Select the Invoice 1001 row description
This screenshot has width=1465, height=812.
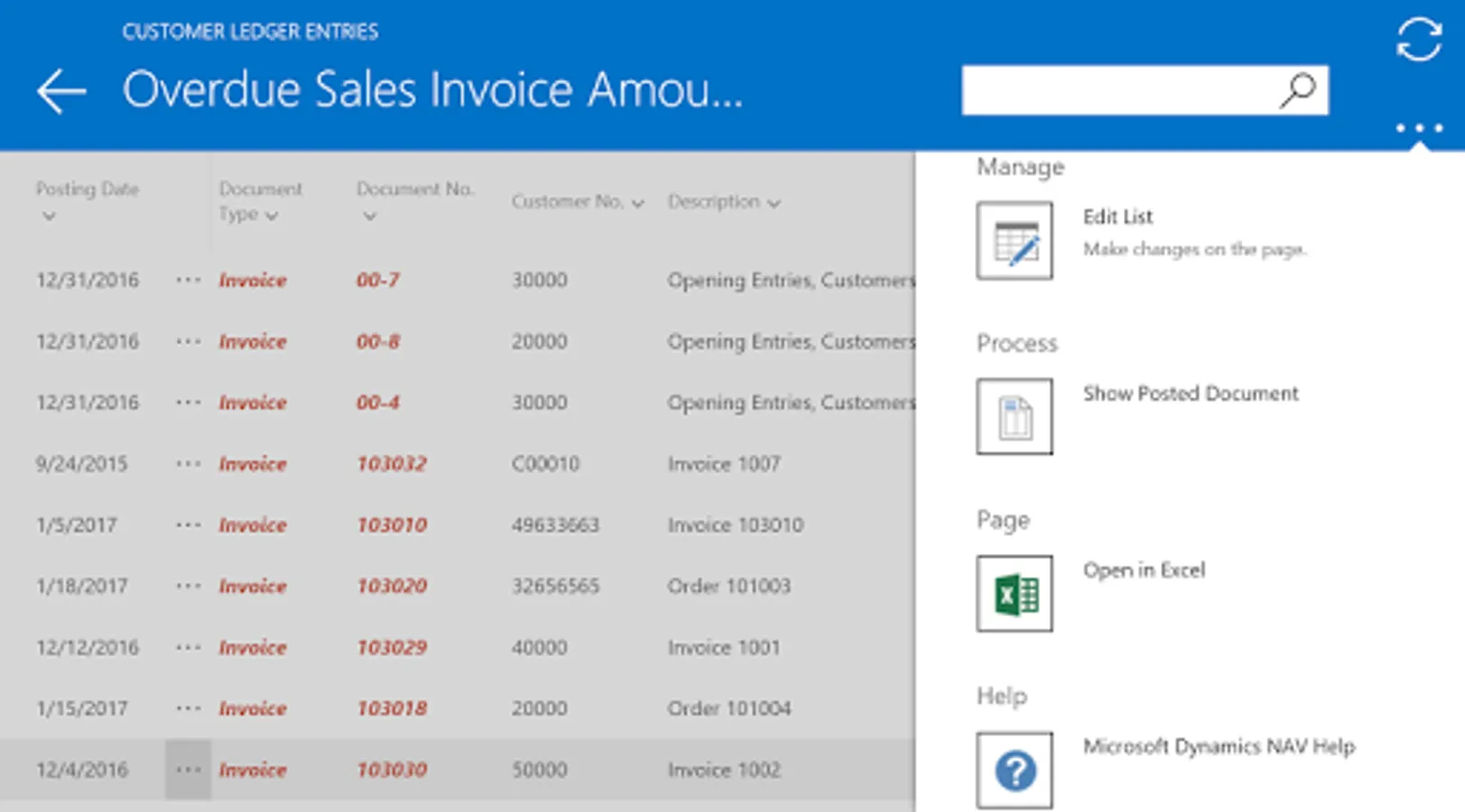pos(724,648)
